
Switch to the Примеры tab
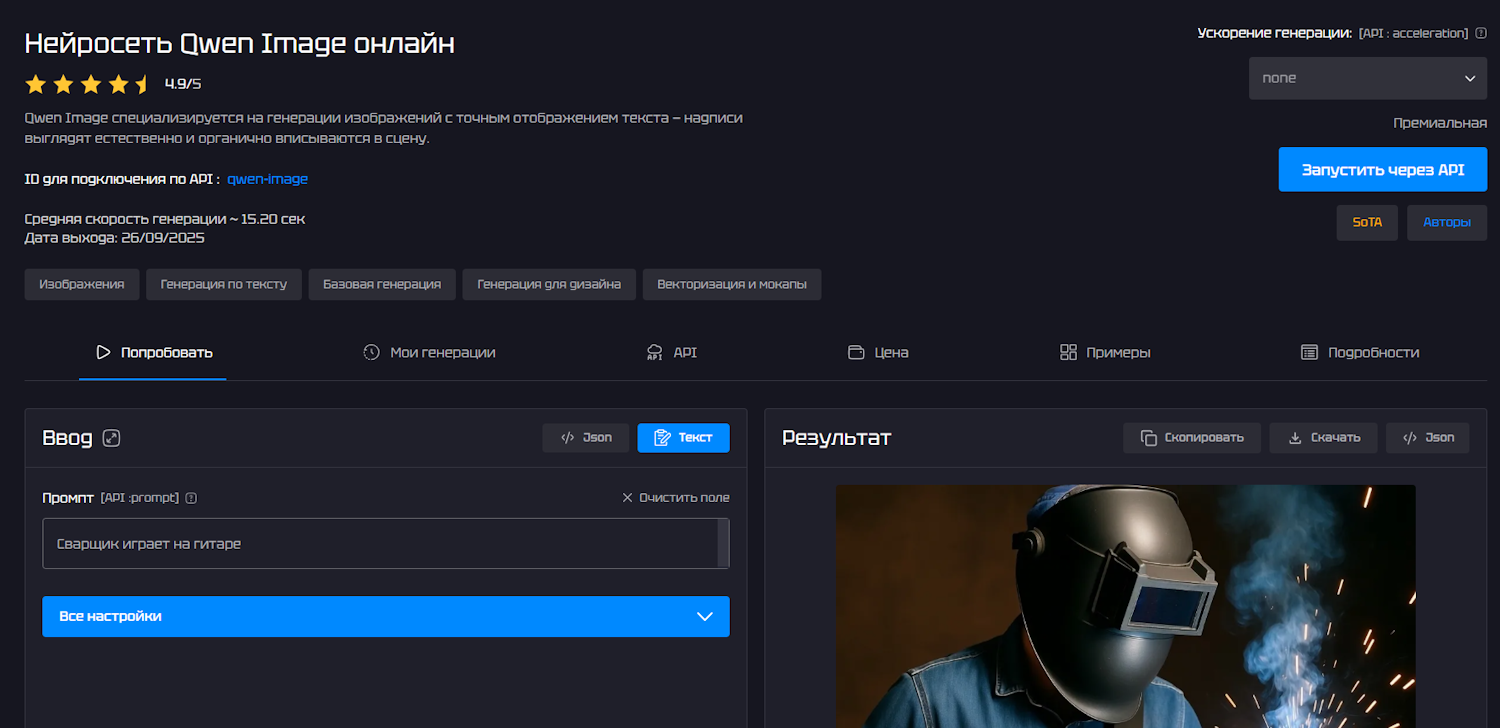pos(1105,352)
